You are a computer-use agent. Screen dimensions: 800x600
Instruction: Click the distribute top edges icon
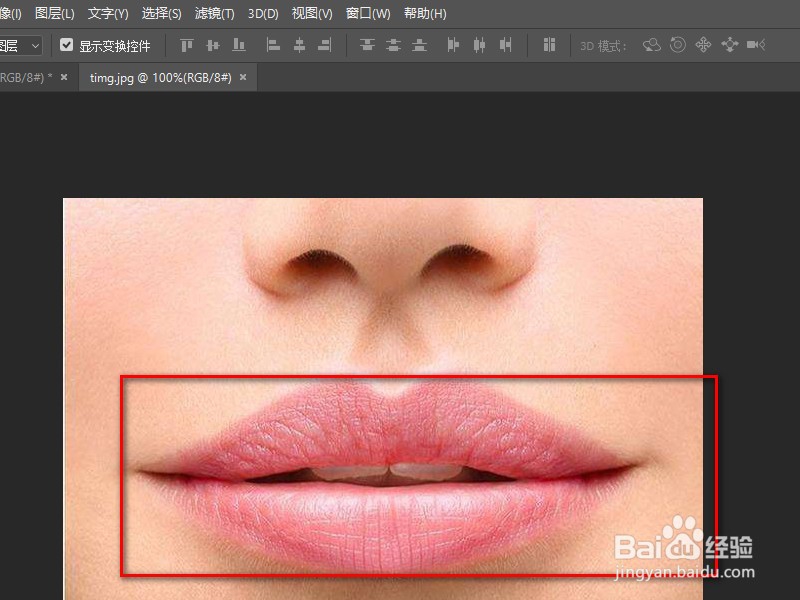pyautogui.click(x=367, y=45)
